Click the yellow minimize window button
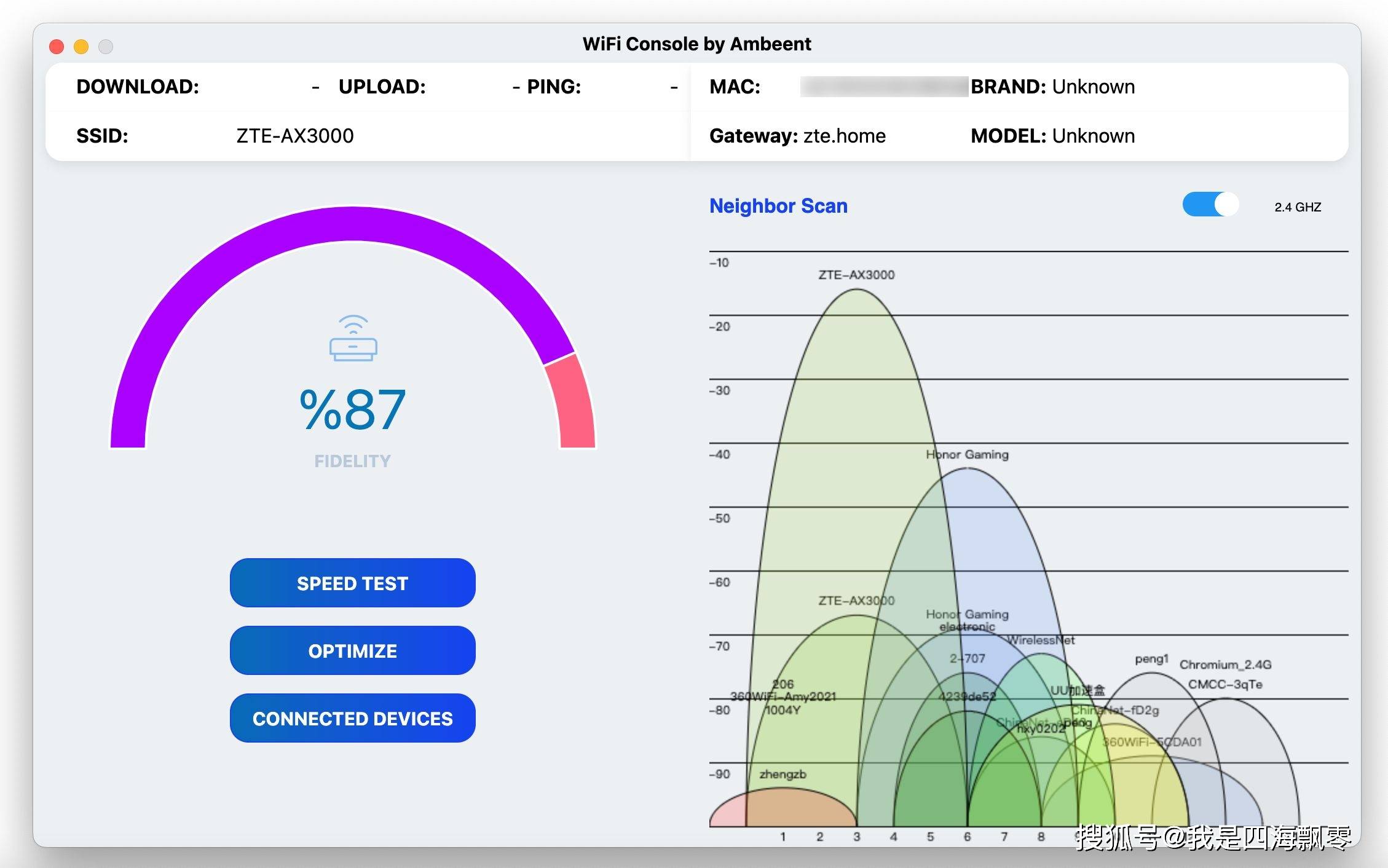The height and width of the screenshot is (868, 1388). coord(81,47)
